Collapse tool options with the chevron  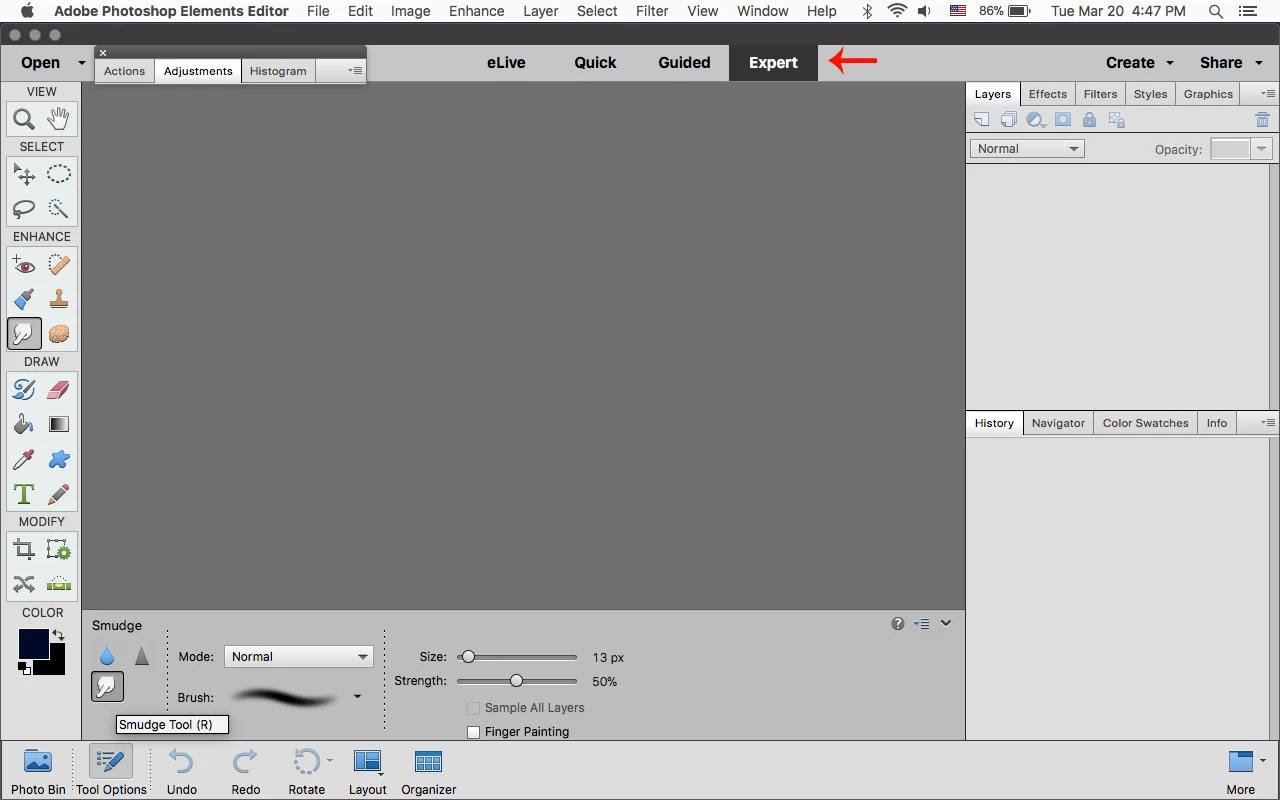click(x=946, y=623)
